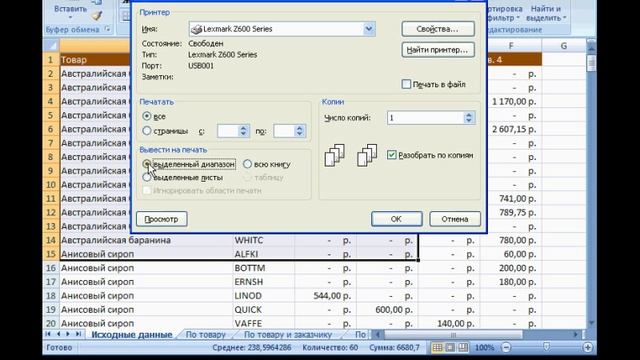
Task: Choose 'выделенные листы' radio option
Action: (x=146, y=178)
